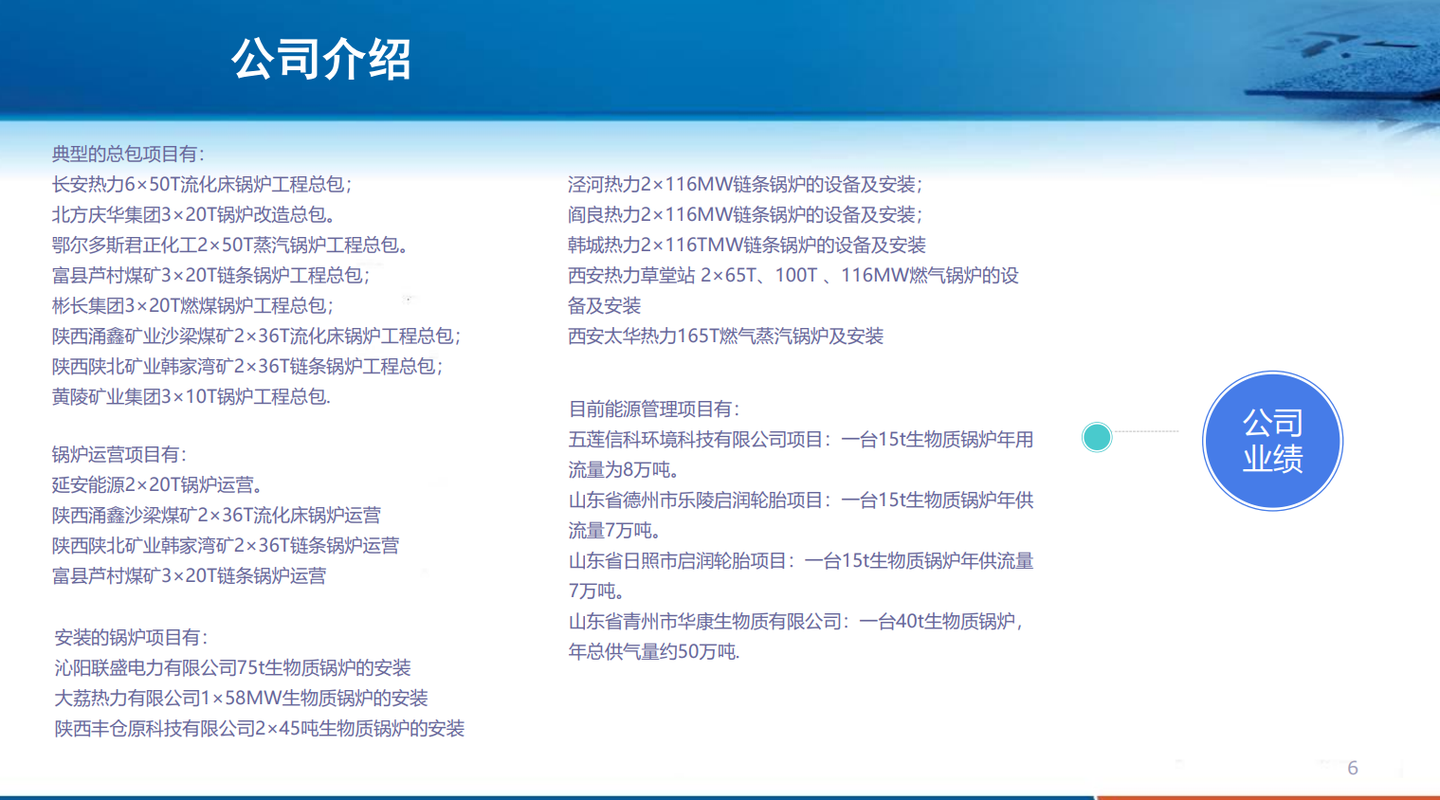1440x800 pixels.
Task: Click the 公司业绩 blue circle
Action: [1272, 441]
